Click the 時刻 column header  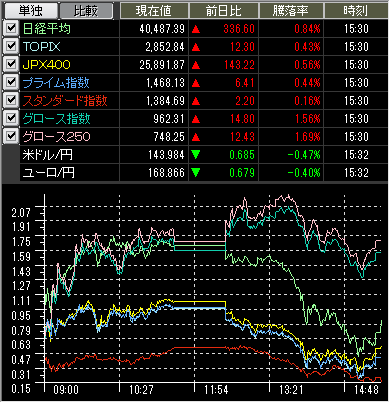[355, 11]
